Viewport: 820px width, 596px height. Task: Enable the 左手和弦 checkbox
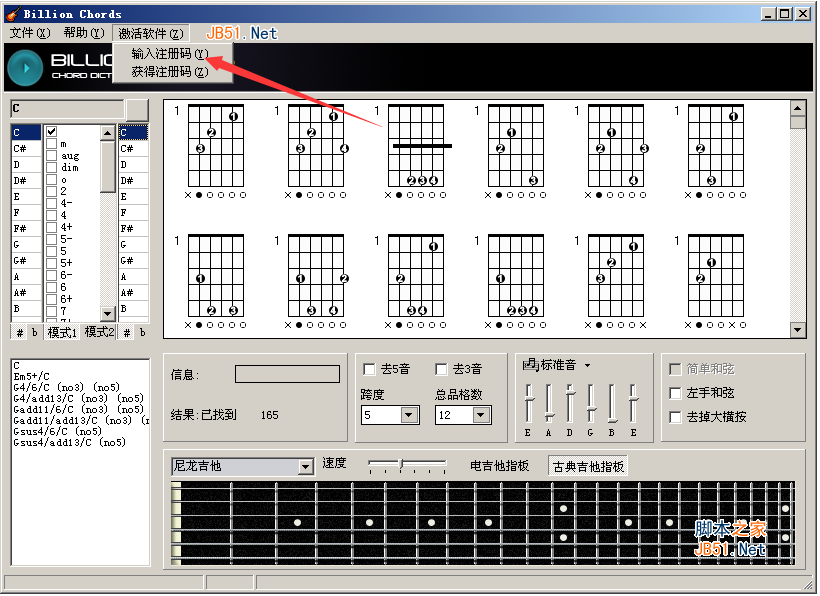[675, 393]
